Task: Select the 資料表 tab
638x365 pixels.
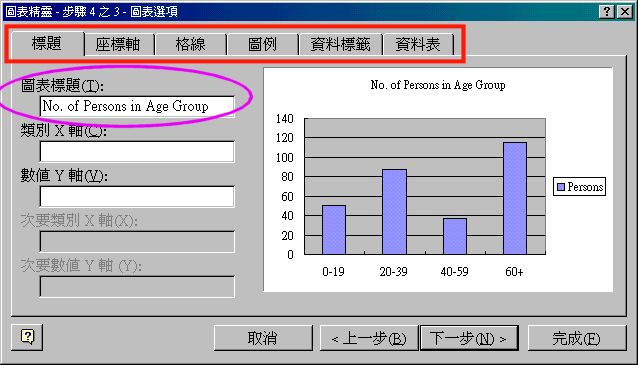Action: (418, 44)
